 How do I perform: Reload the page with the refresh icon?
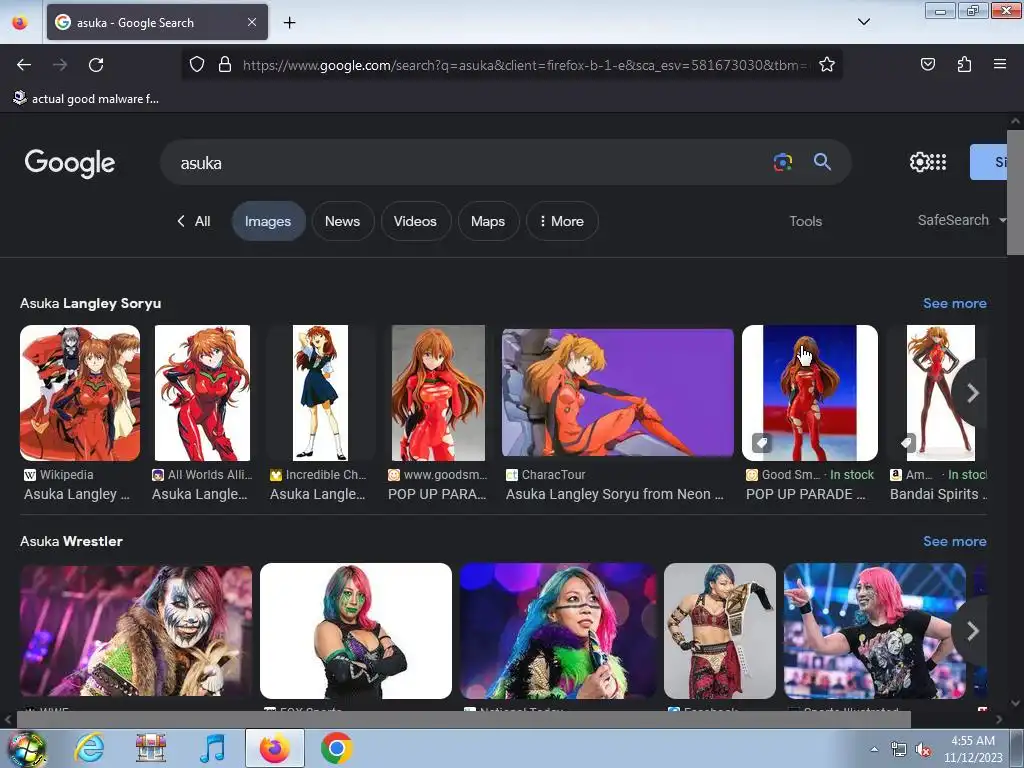96,65
